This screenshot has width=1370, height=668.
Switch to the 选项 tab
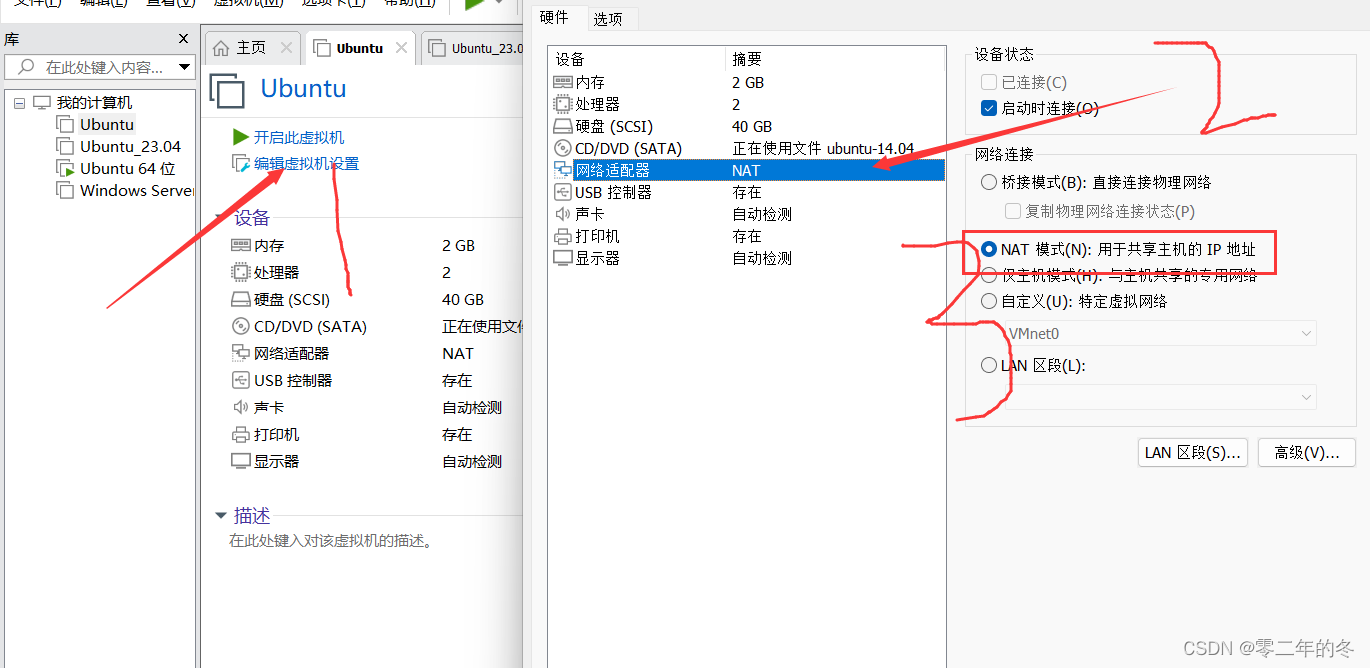click(x=610, y=18)
